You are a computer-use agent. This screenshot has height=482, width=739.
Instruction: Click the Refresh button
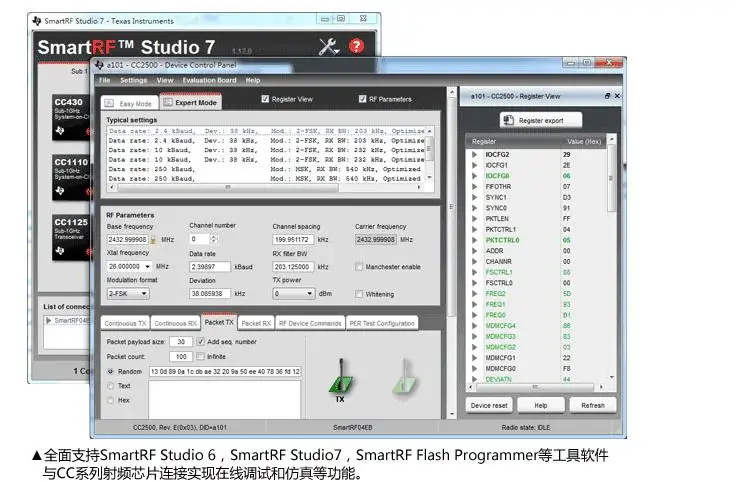(593, 405)
